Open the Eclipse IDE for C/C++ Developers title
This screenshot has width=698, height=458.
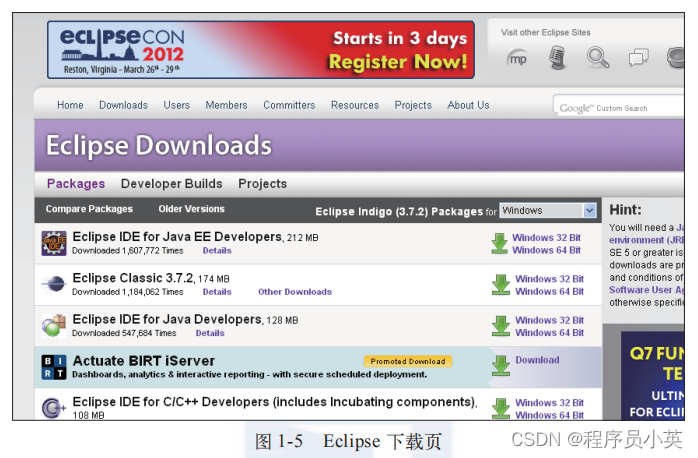point(274,402)
